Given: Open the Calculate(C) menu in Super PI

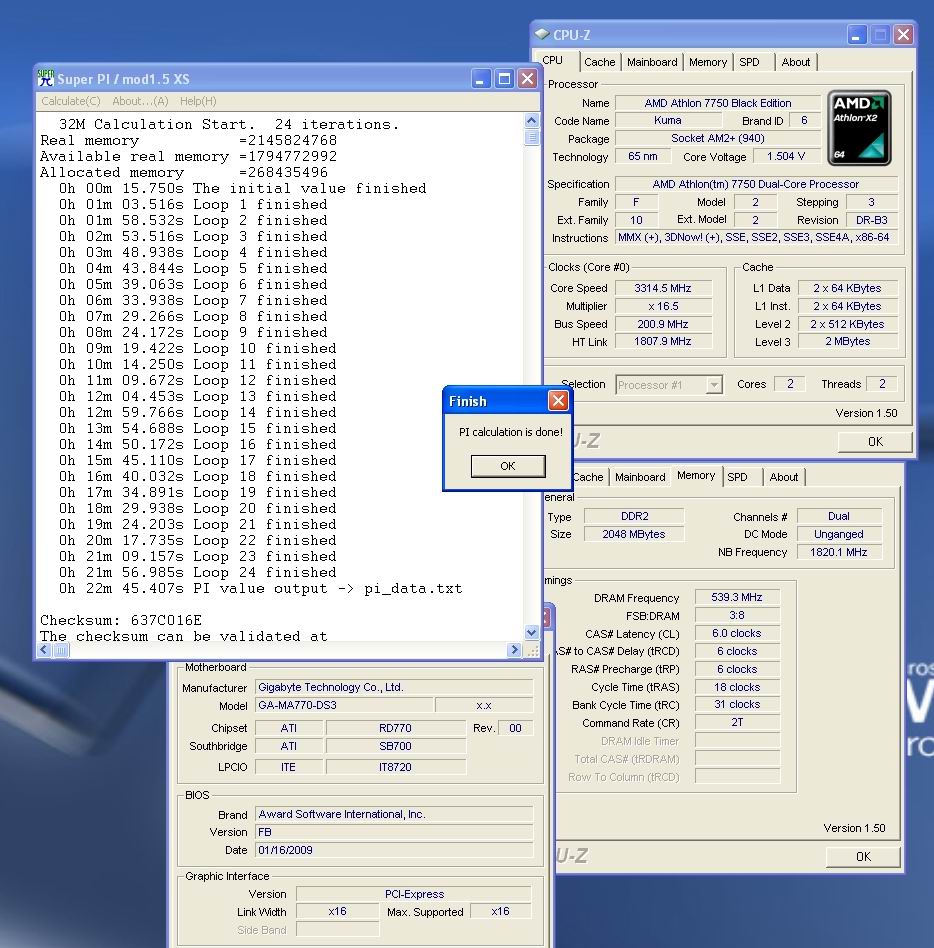Looking at the screenshot, I should pos(71,101).
